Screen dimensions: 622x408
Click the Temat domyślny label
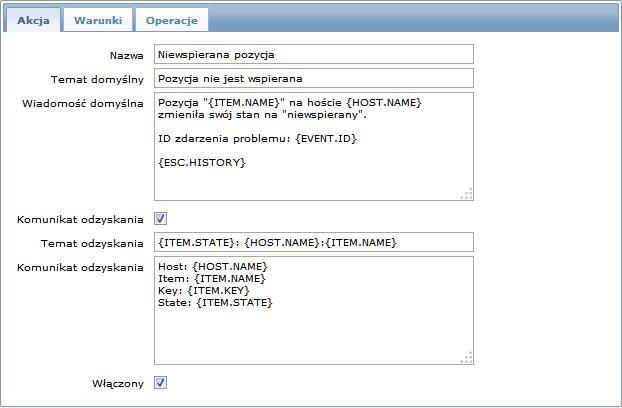(x=97, y=79)
